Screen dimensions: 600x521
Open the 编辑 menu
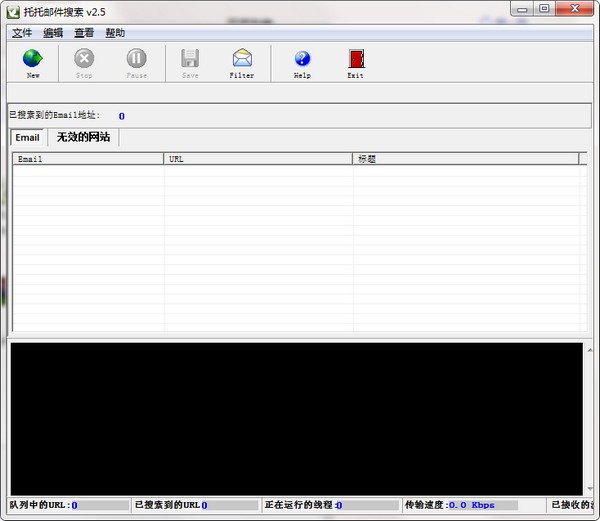[53, 33]
